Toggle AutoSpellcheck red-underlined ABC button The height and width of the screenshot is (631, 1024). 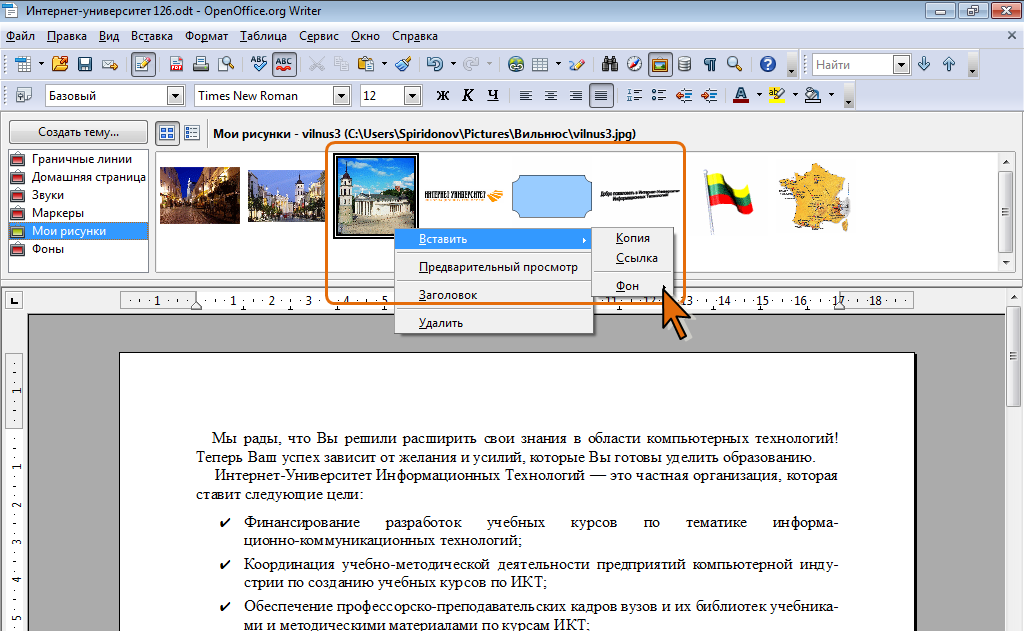pos(283,64)
